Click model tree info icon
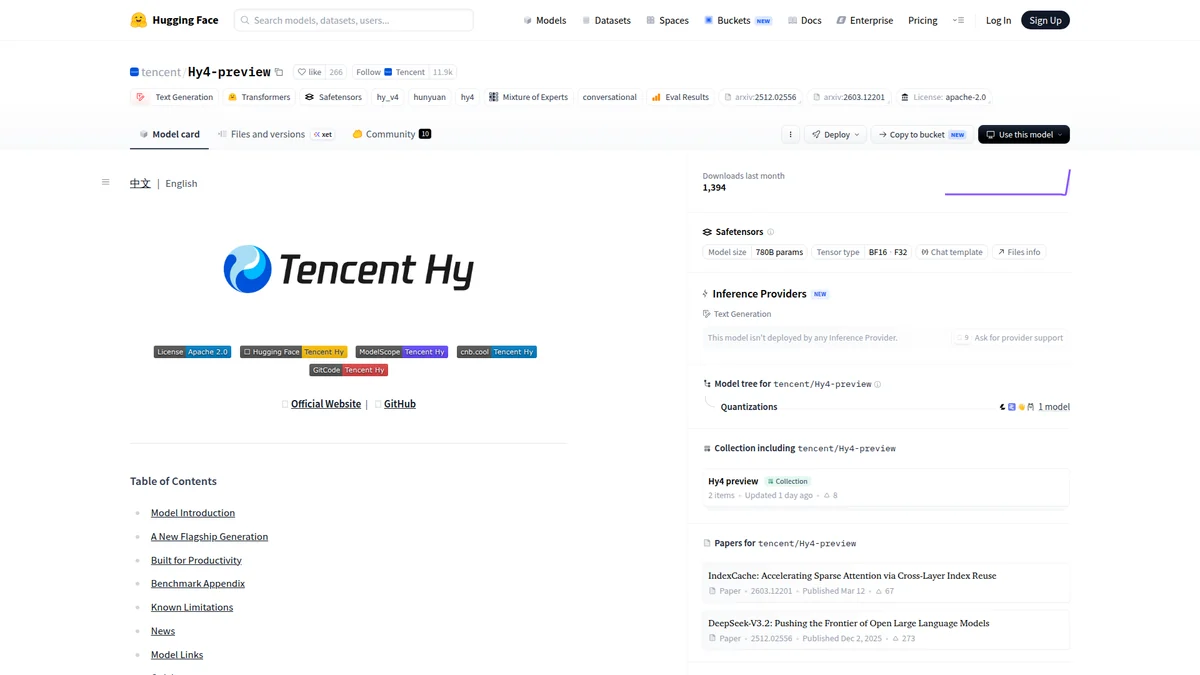The width and height of the screenshot is (1200, 675). click(878, 384)
